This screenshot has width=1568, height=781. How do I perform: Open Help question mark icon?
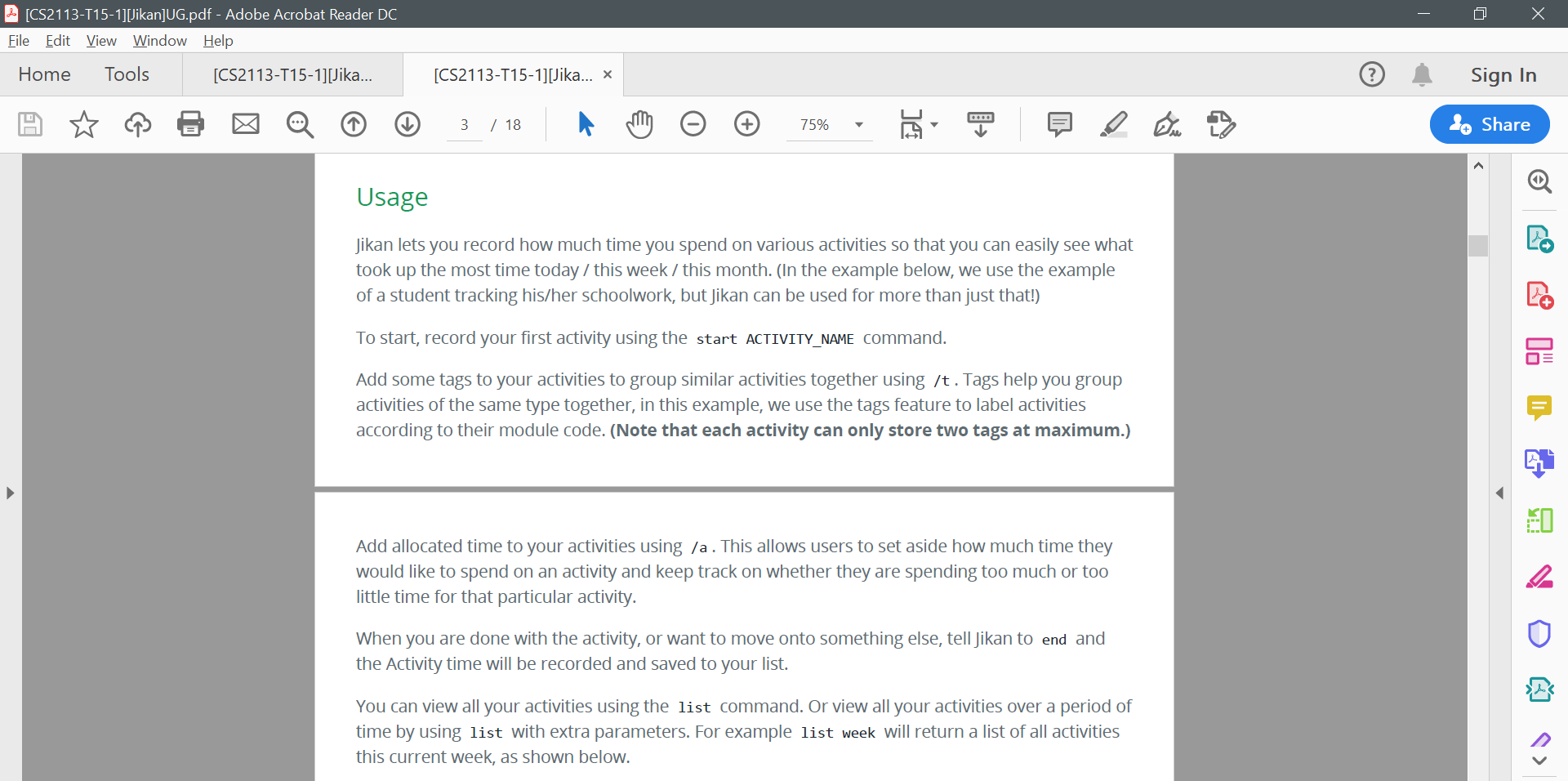tap(1372, 74)
